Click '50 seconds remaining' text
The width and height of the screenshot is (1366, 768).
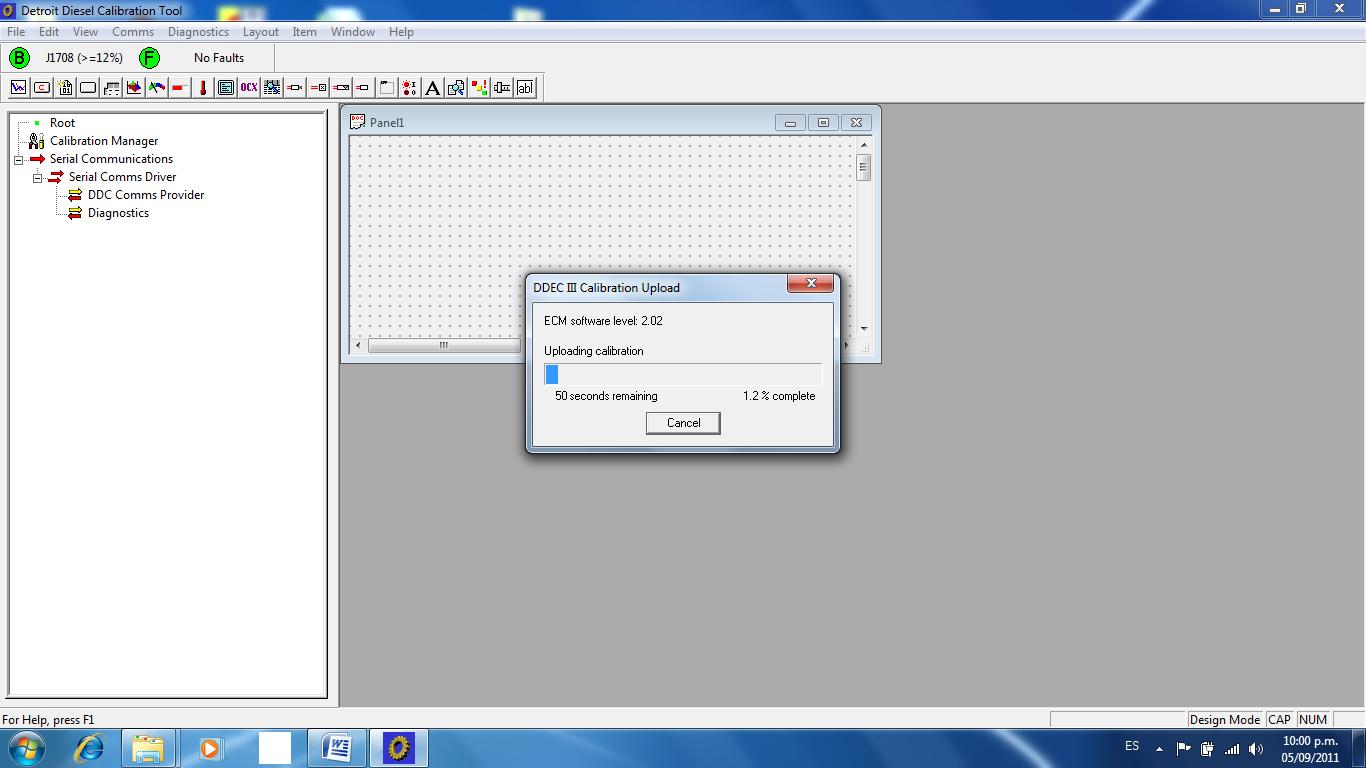[606, 396]
